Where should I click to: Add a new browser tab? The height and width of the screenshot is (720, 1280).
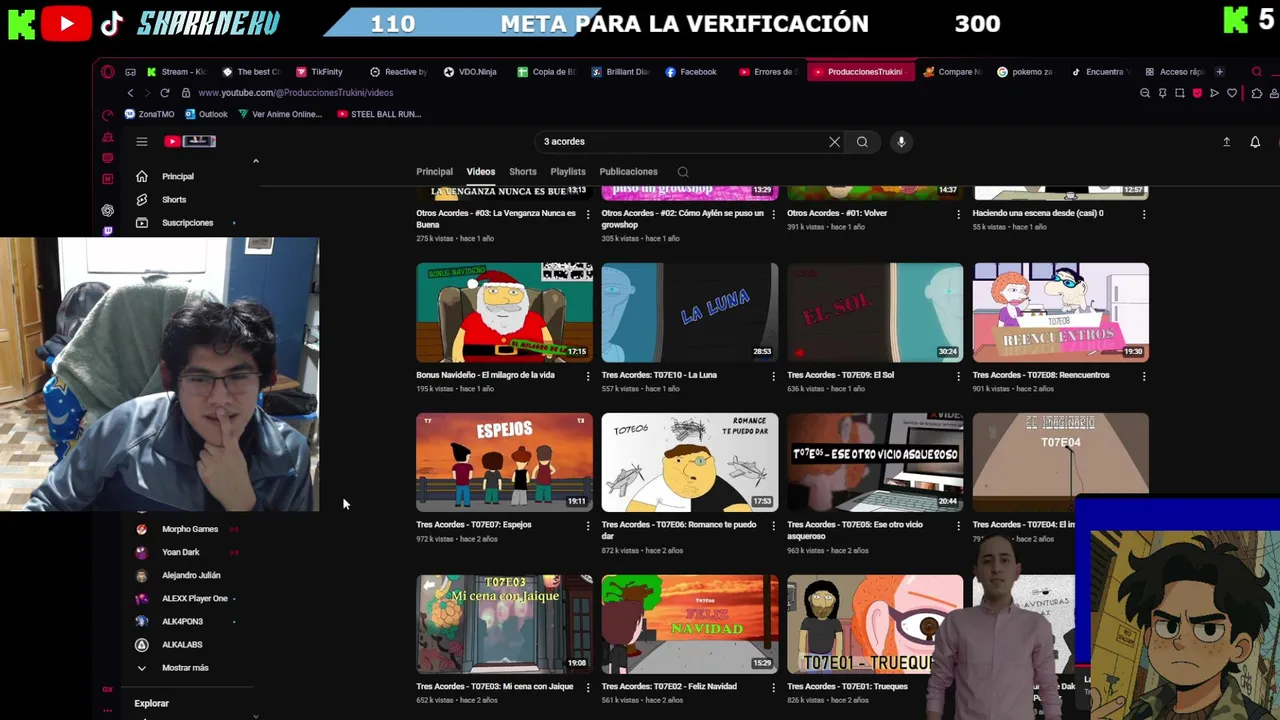click(1219, 72)
